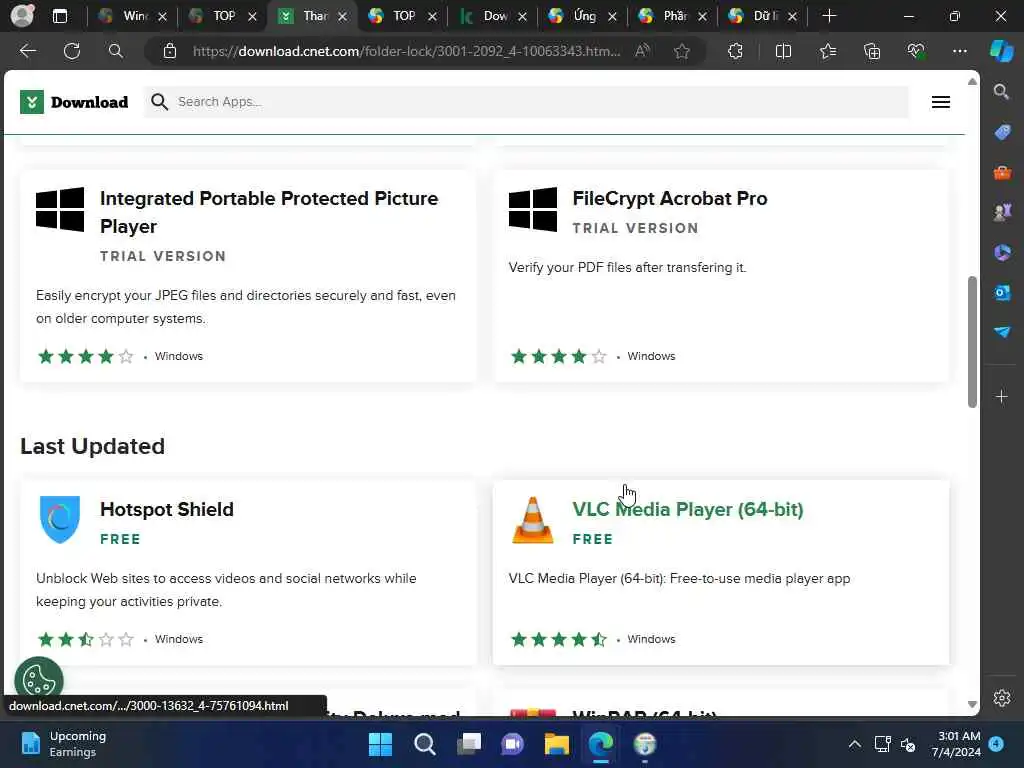Open VLC Media Player (64-bit) title link
This screenshot has width=1024, height=768.
(688, 509)
